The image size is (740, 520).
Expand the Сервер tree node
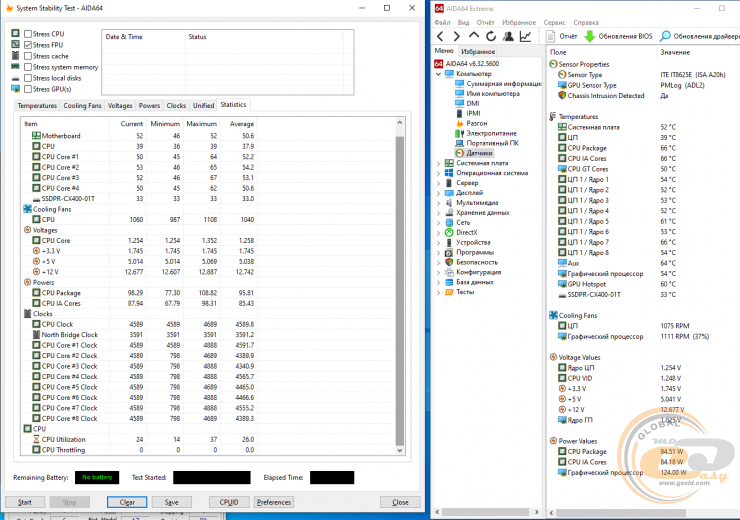click(x=438, y=183)
